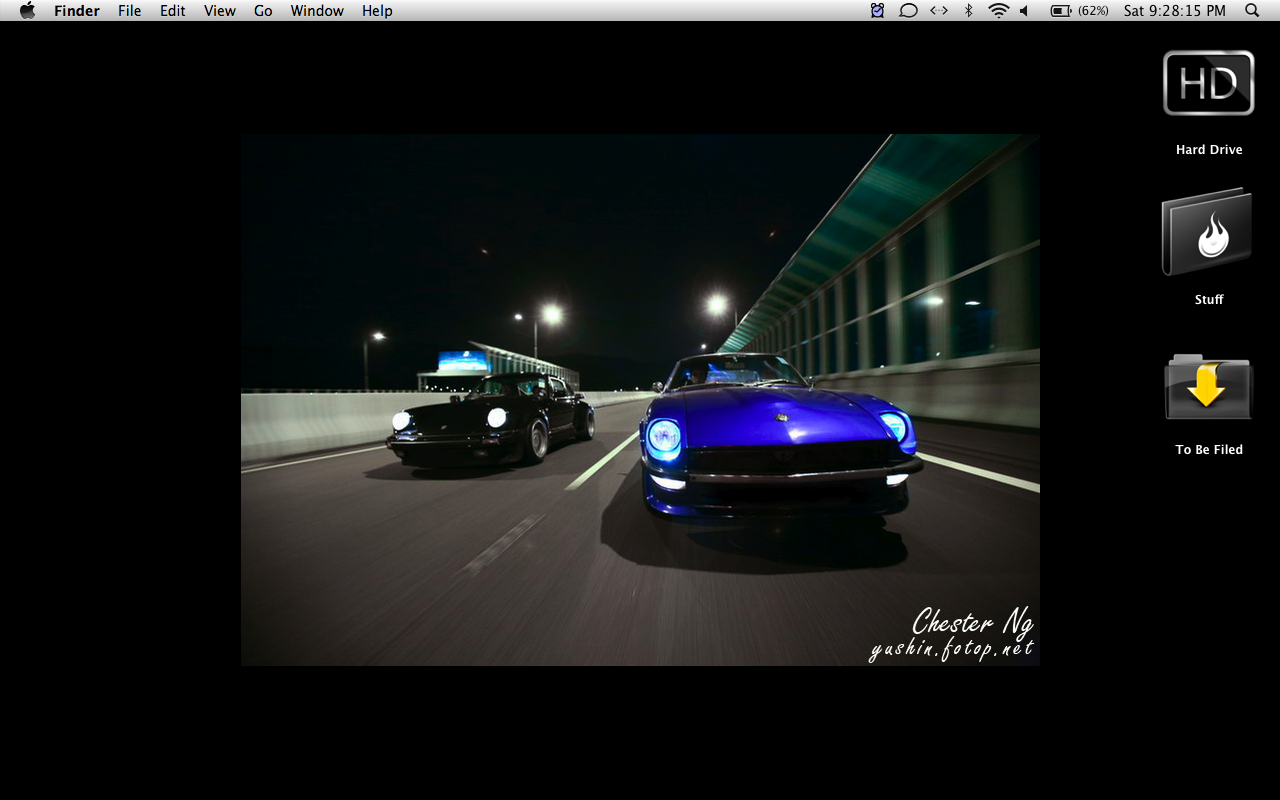Select the Stuff folder icon
Image resolution: width=1280 pixels, height=800 pixels.
point(1208,232)
